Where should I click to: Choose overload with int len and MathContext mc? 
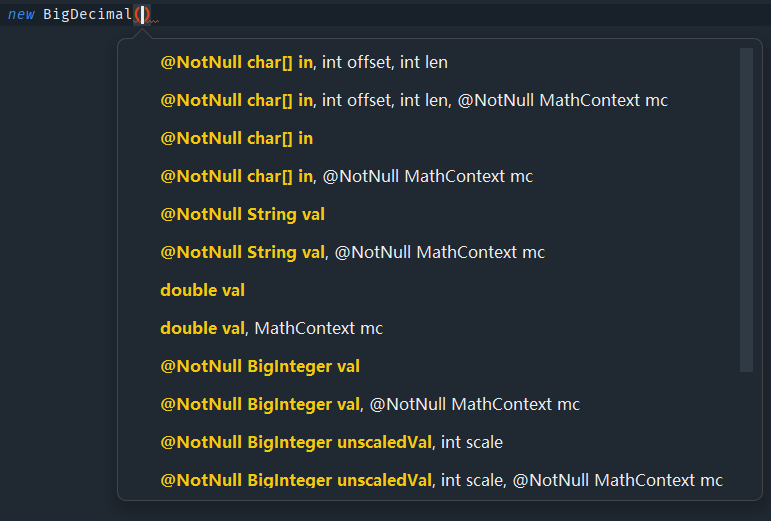tap(414, 100)
